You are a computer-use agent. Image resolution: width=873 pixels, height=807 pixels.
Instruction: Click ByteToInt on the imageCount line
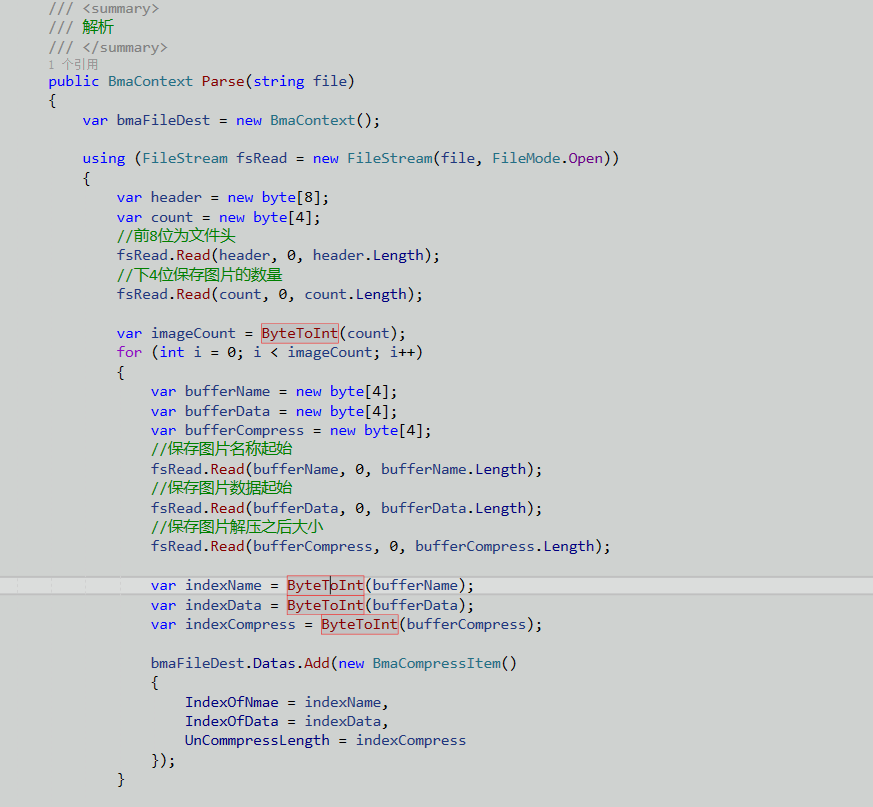300,333
